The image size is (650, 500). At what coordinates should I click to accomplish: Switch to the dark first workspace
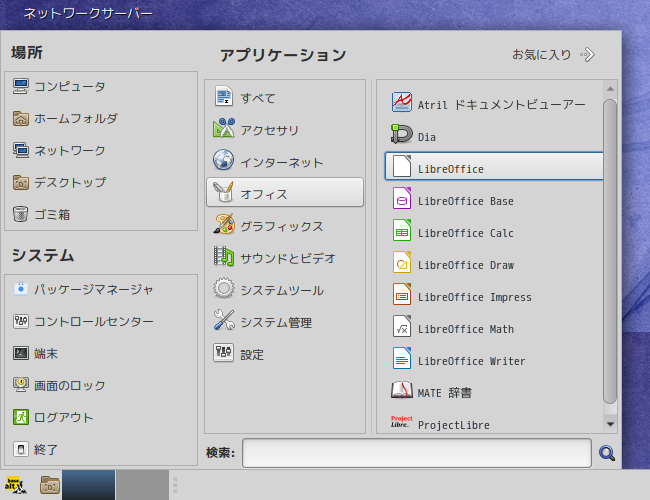click(x=88, y=485)
